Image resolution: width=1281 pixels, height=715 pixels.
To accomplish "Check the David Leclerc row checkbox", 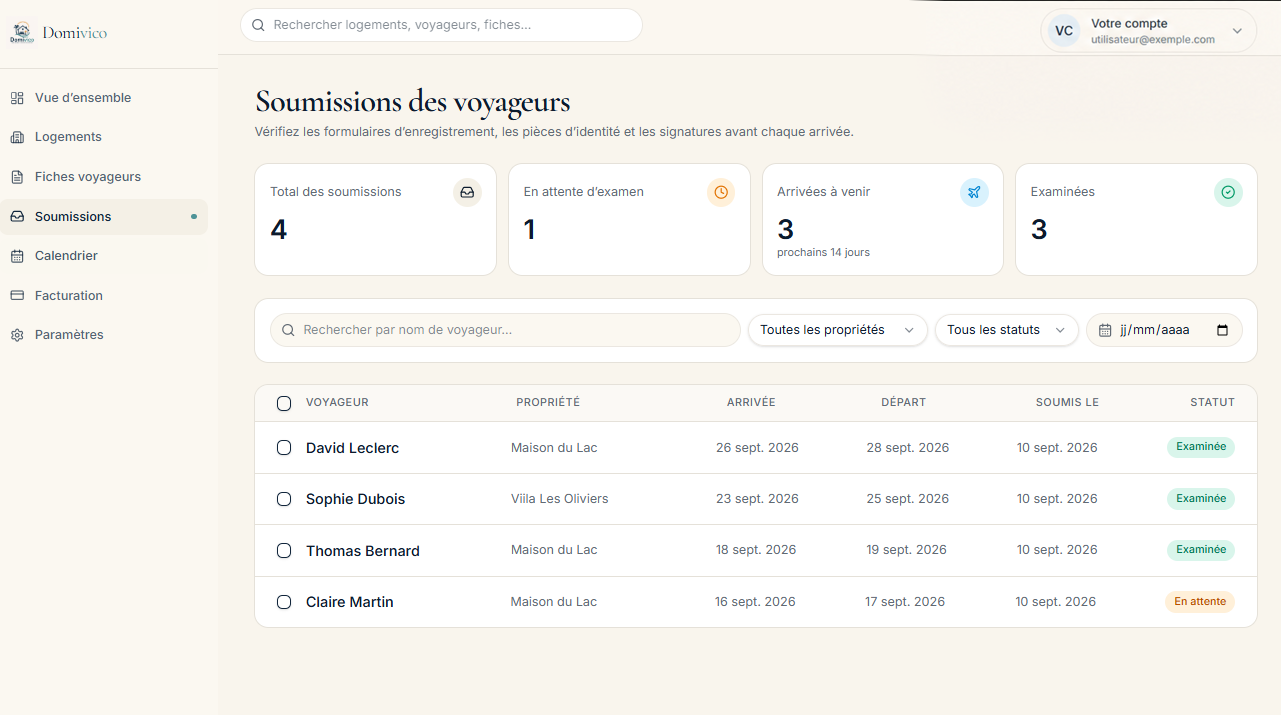I will point(284,448).
